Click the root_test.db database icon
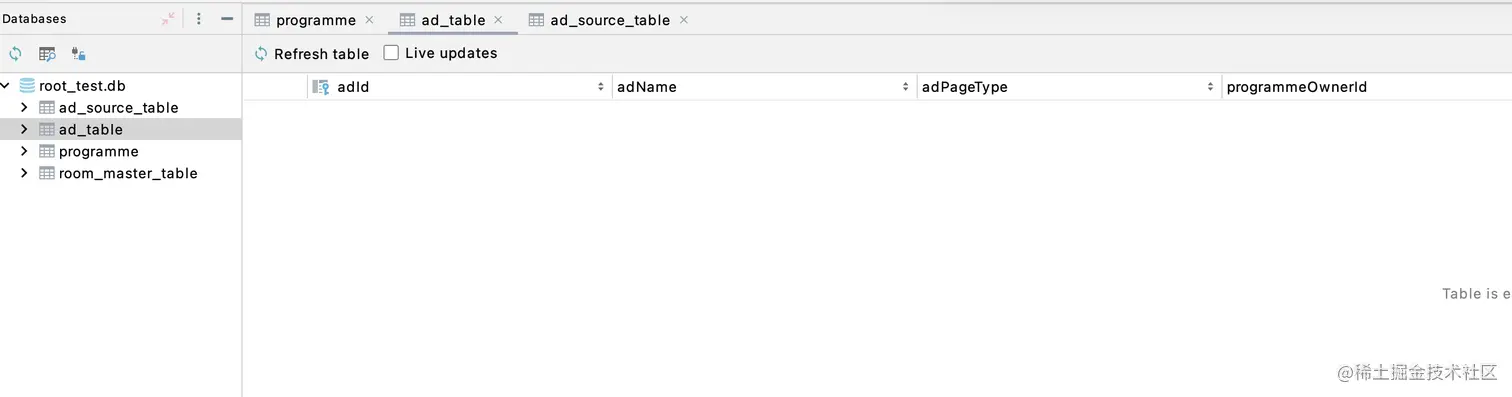This screenshot has width=1512, height=397. pyautogui.click(x=28, y=86)
